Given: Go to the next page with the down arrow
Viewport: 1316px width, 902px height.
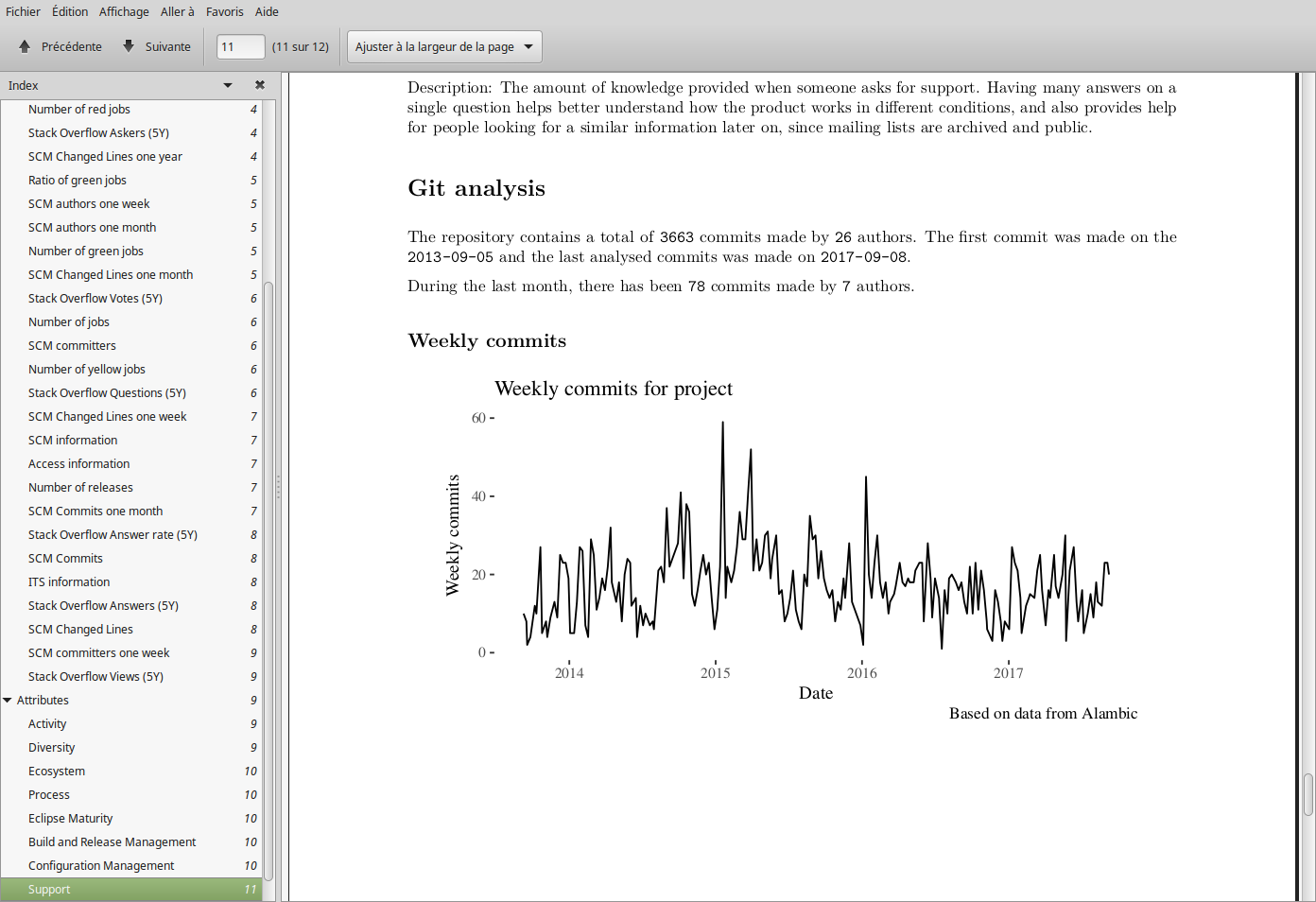Looking at the screenshot, I should (x=129, y=46).
